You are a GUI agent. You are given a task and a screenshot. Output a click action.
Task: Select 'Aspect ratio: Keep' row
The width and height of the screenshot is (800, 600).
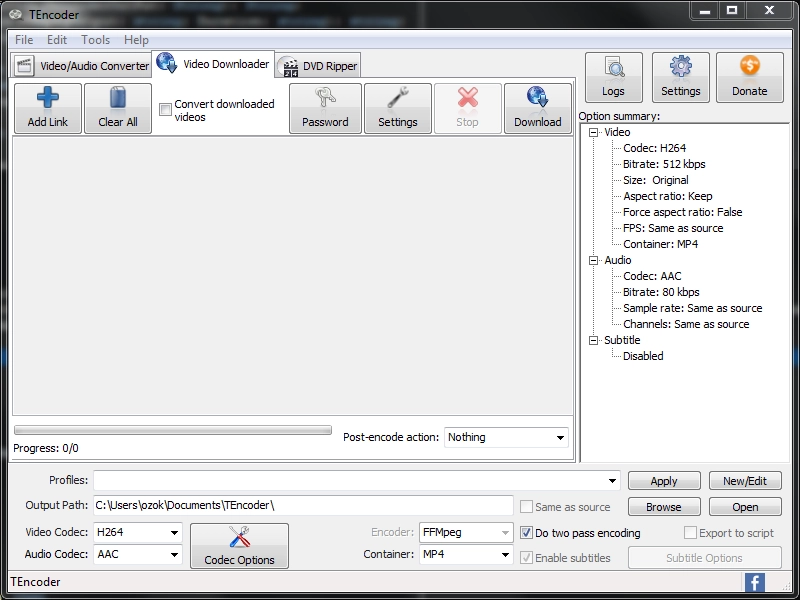point(667,196)
